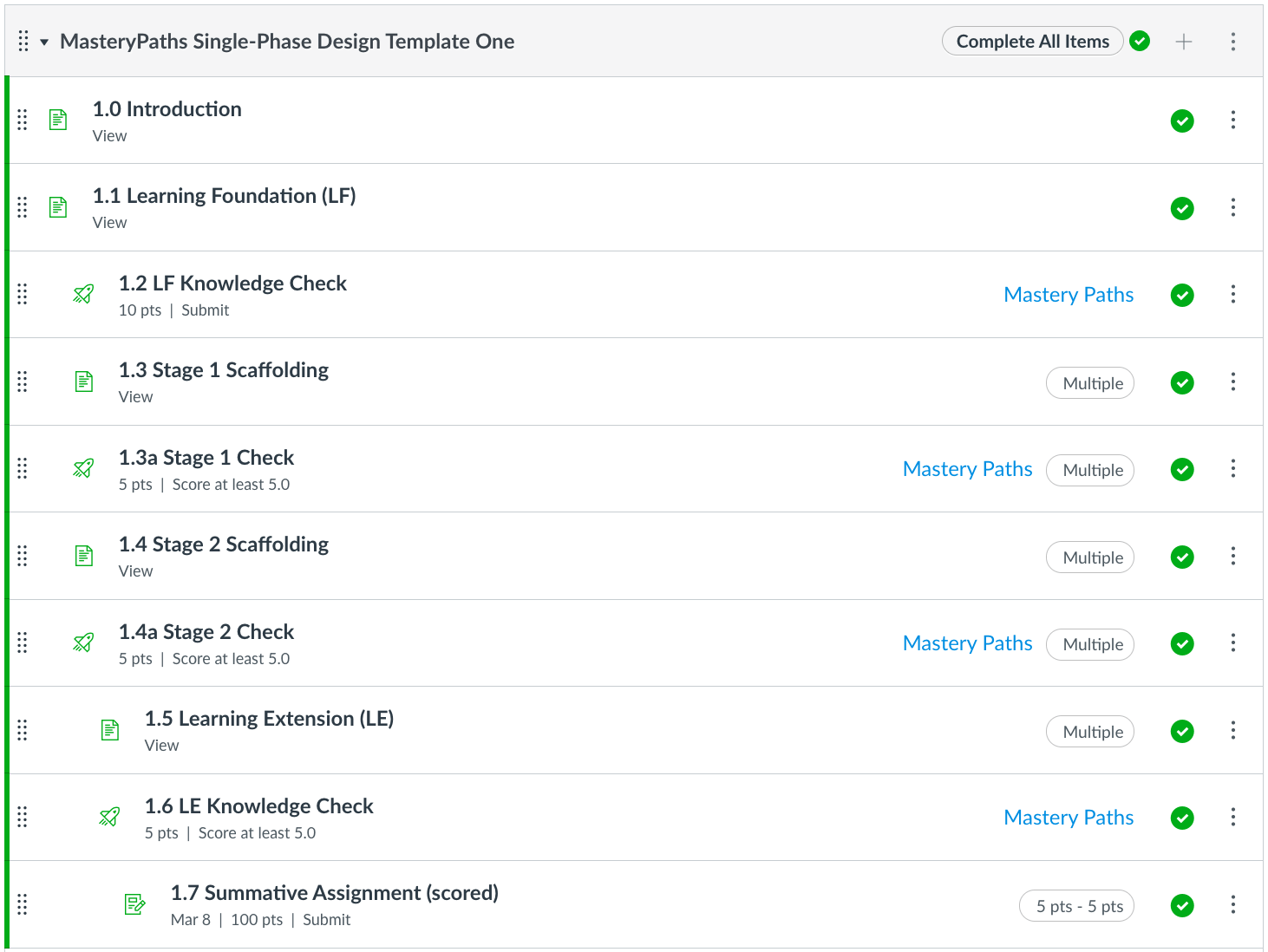The height and width of the screenshot is (952, 1268).
Task: Click Multiple pill on 1.4 Stage 2 Scaffolding
Action: [x=1090, y=558]
